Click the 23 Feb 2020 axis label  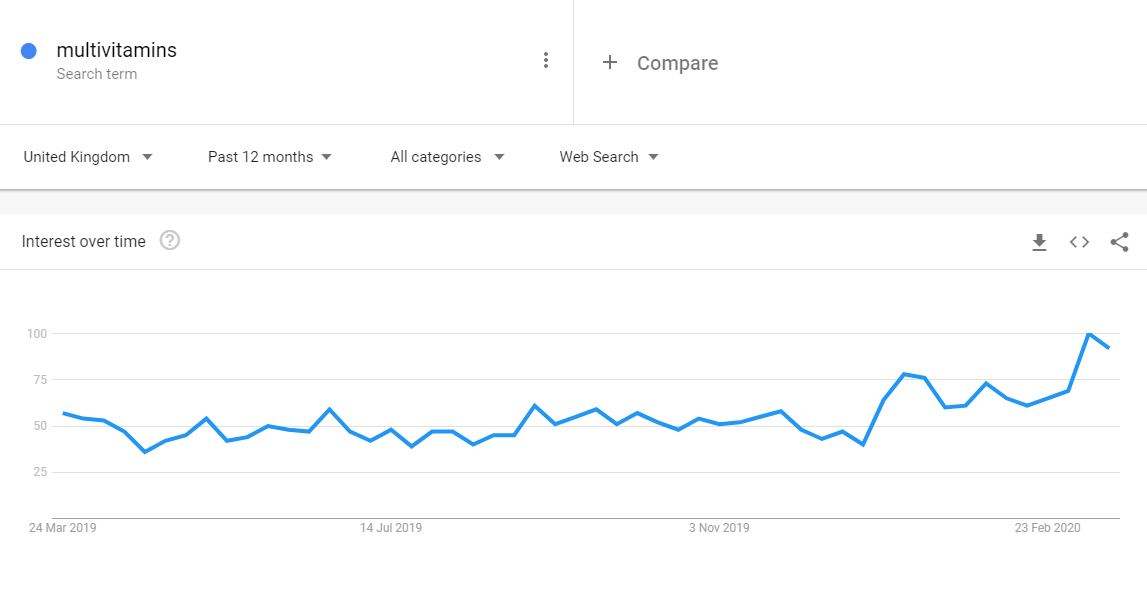tap(1048, 527)
